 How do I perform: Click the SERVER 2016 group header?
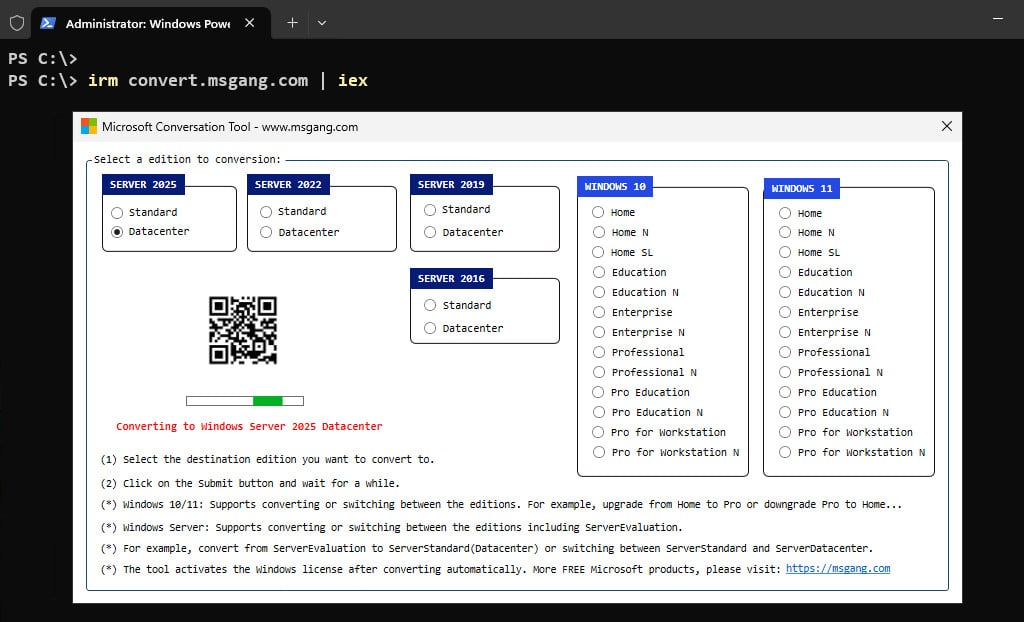451,278
